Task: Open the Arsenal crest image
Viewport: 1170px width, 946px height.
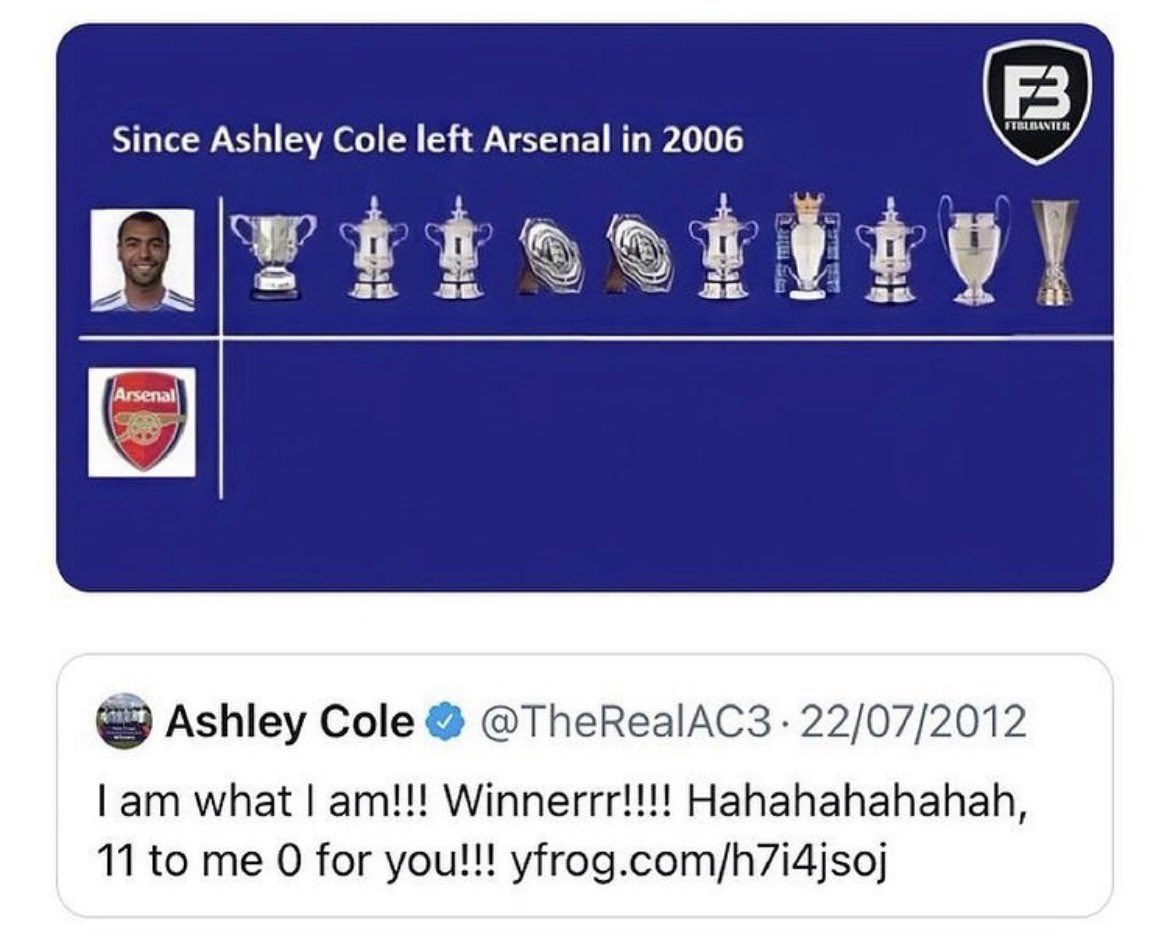Action: (143, 422)
